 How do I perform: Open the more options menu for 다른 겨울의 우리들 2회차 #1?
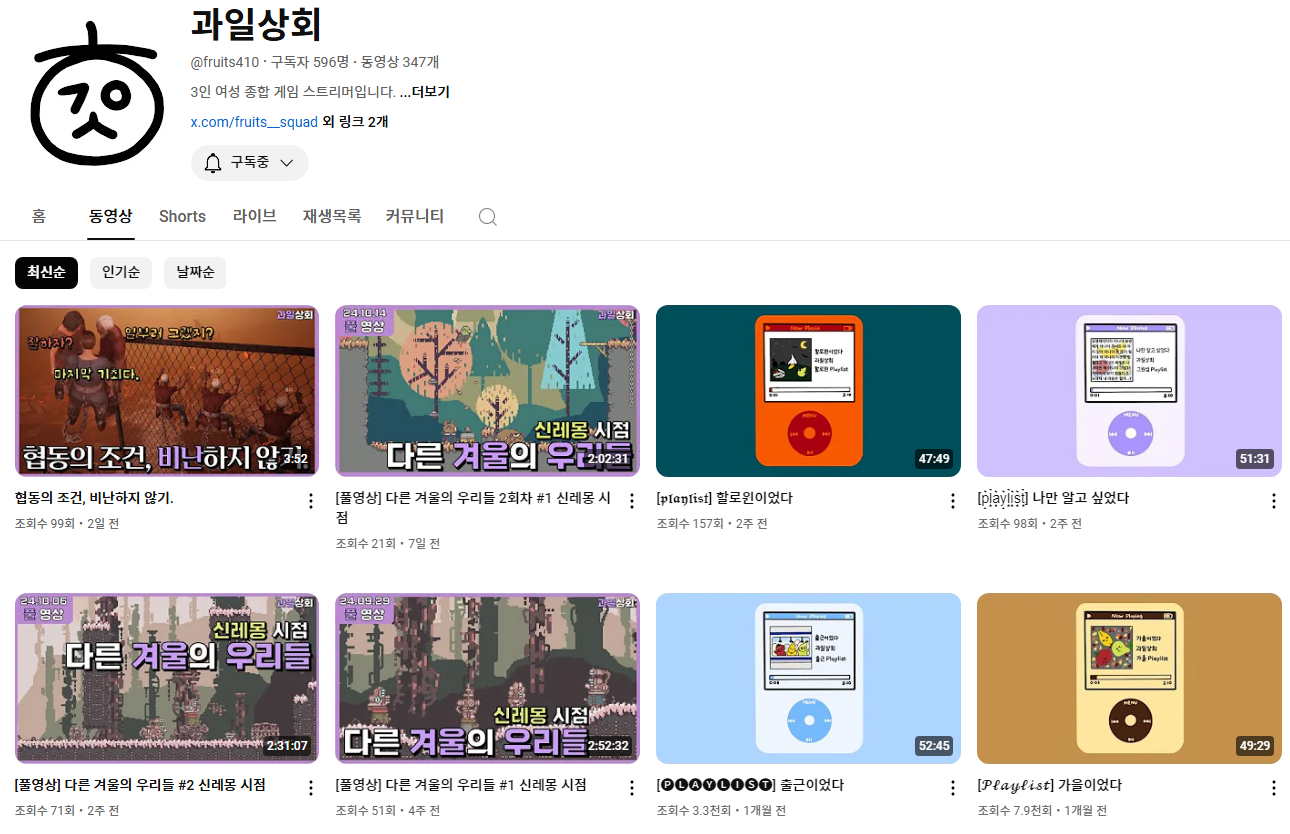point(632,501)
